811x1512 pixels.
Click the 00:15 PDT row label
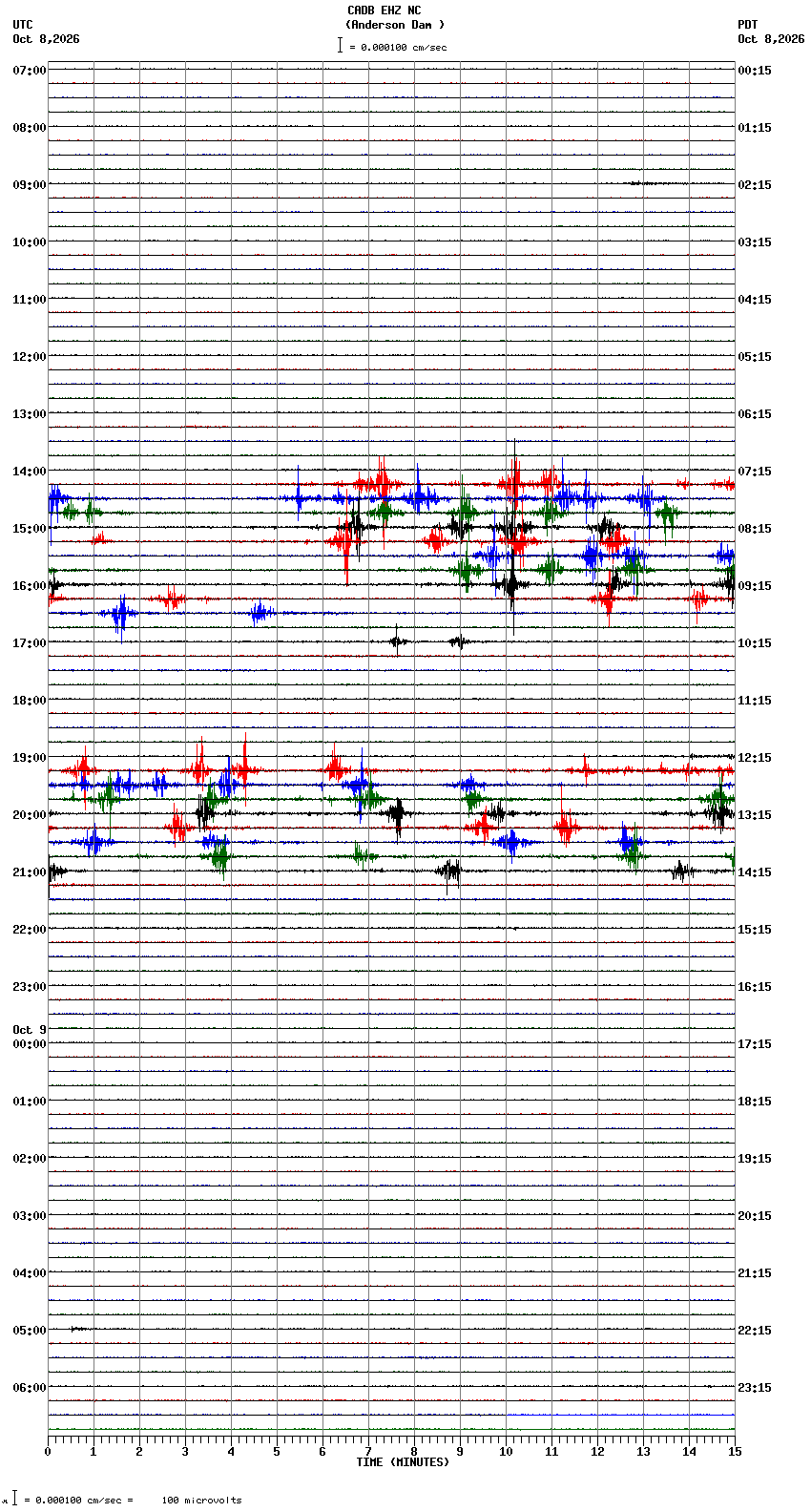[755, 71]
